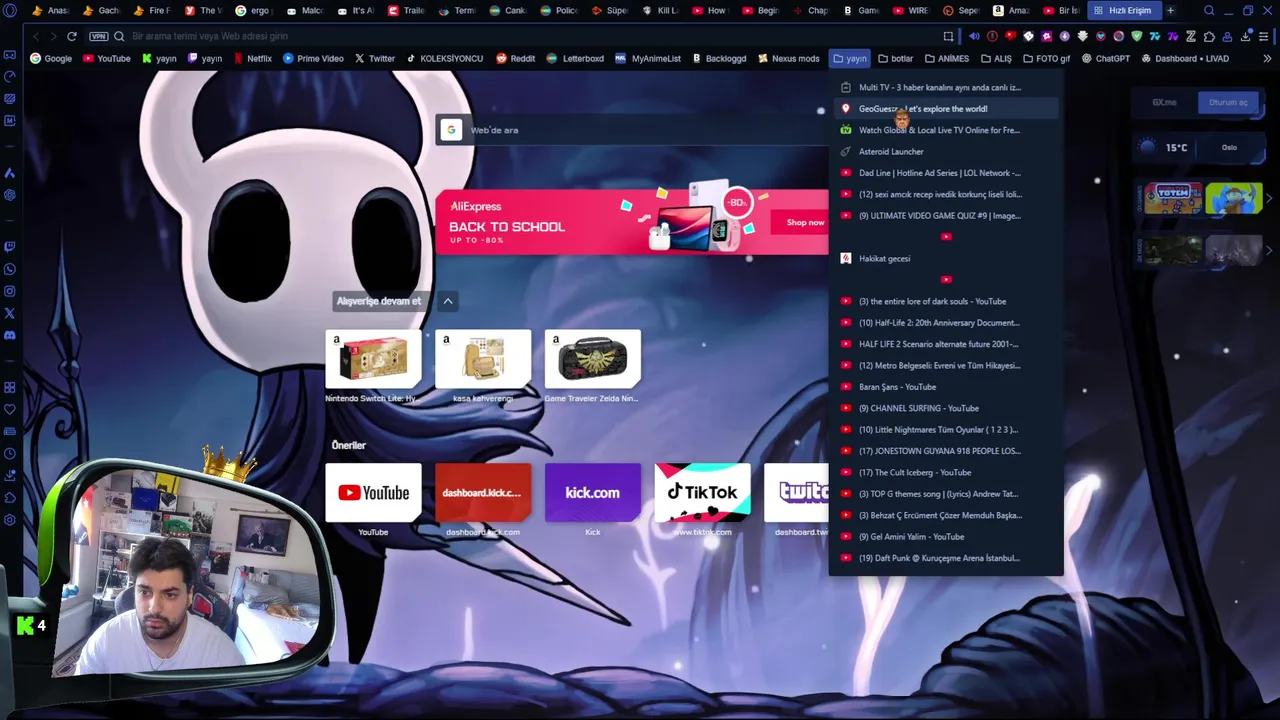Open Discord in the sidebar
The image size is (1280, 720).
(10, 335)
